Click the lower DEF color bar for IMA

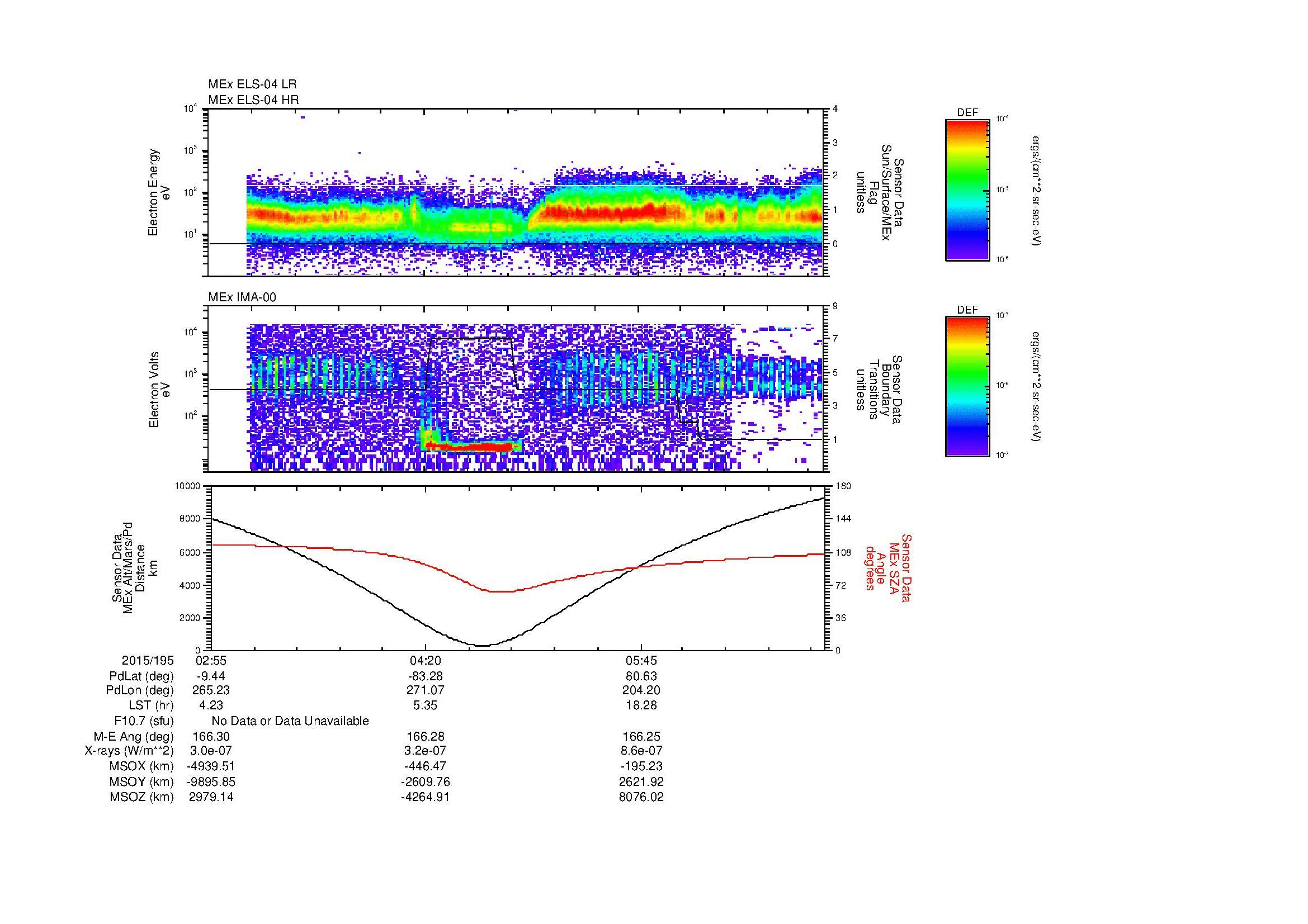pos(967,387)
